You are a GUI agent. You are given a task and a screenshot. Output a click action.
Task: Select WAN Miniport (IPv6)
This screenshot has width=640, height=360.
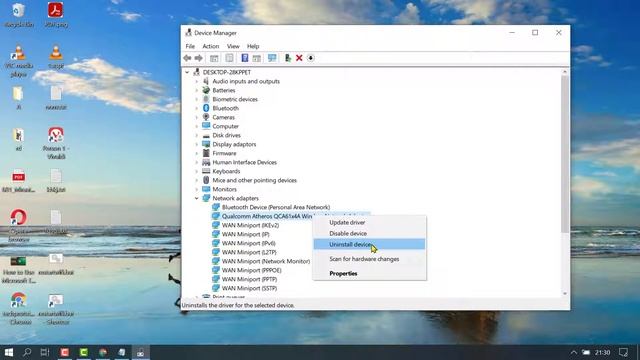coord(249,243)
